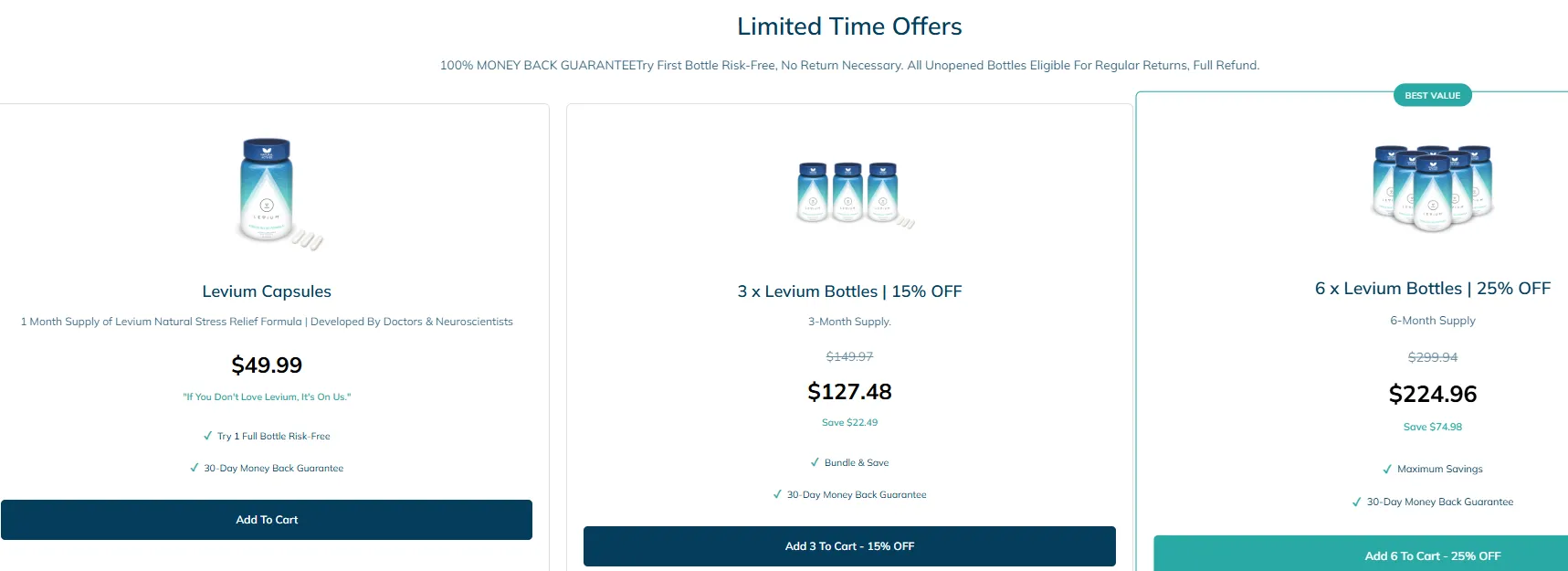
Task: Open the single Levium bottle product image
Action: [x=267, y=193]
